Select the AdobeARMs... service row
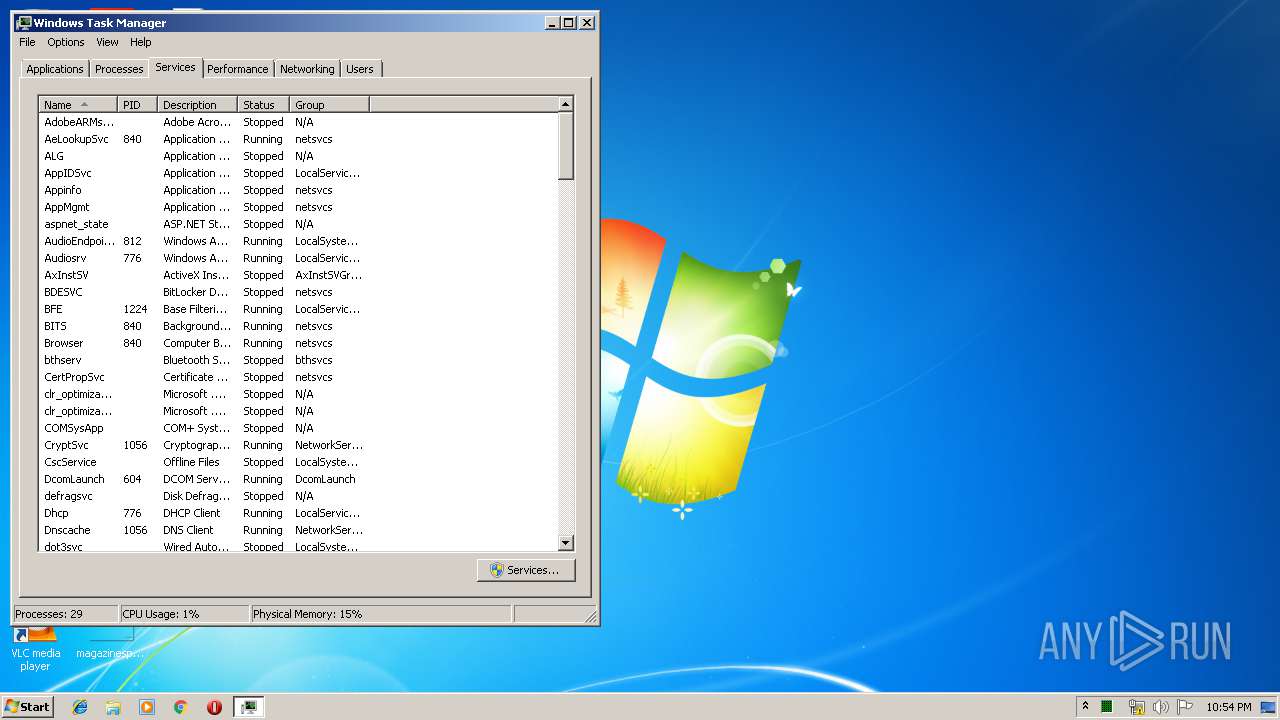This screenshot has width=1280, height=720. (299, 122)
